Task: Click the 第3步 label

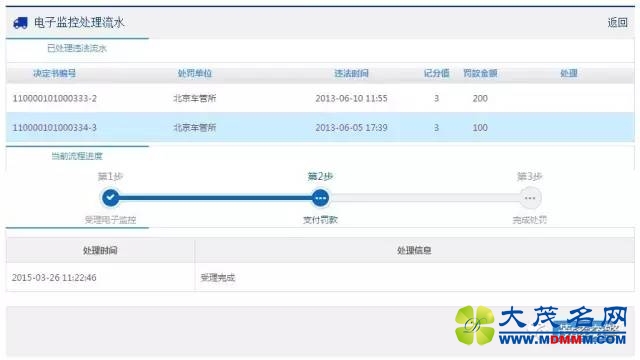Action: (x=530, y=176)
